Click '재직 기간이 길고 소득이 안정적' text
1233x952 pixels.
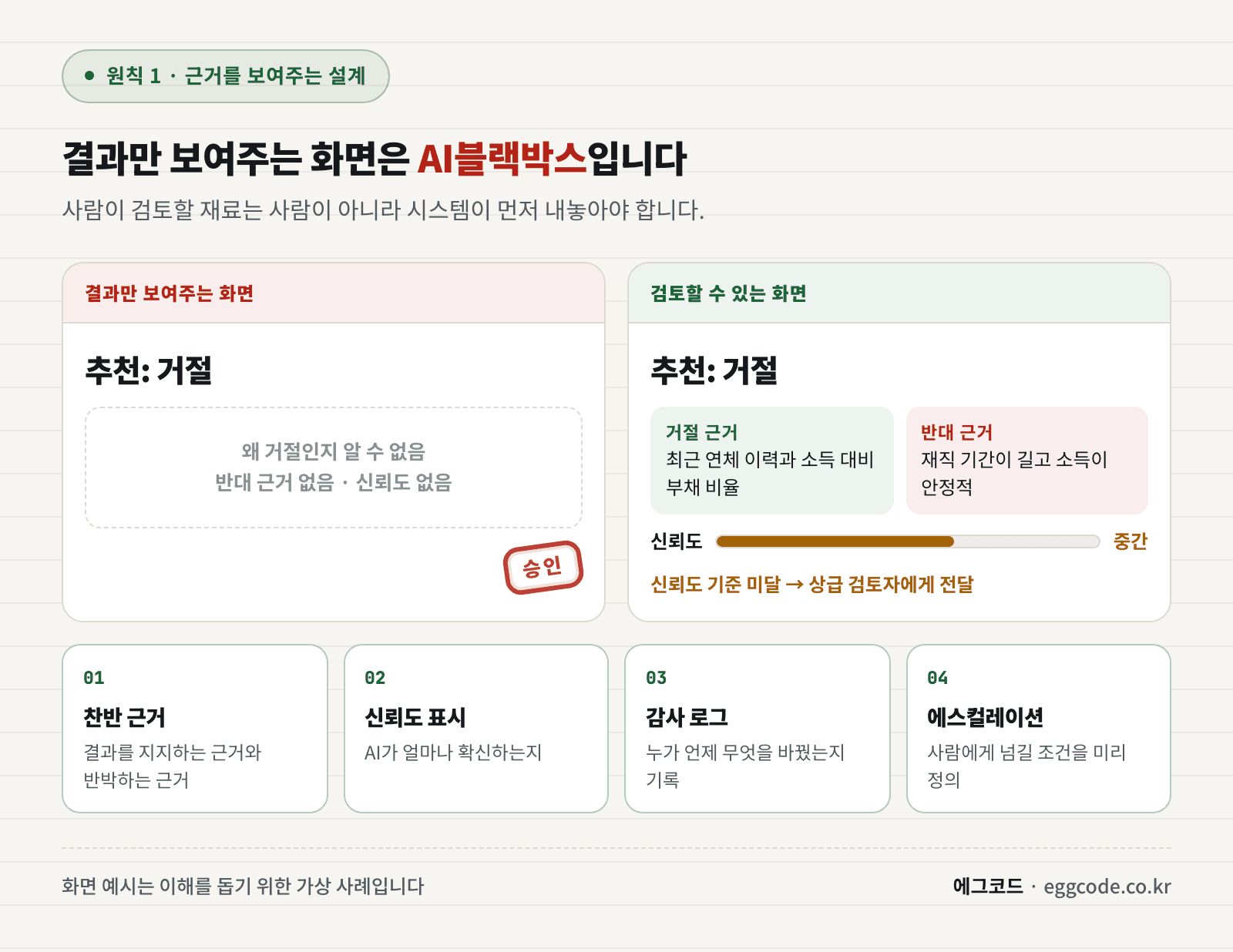[1014, 473]
